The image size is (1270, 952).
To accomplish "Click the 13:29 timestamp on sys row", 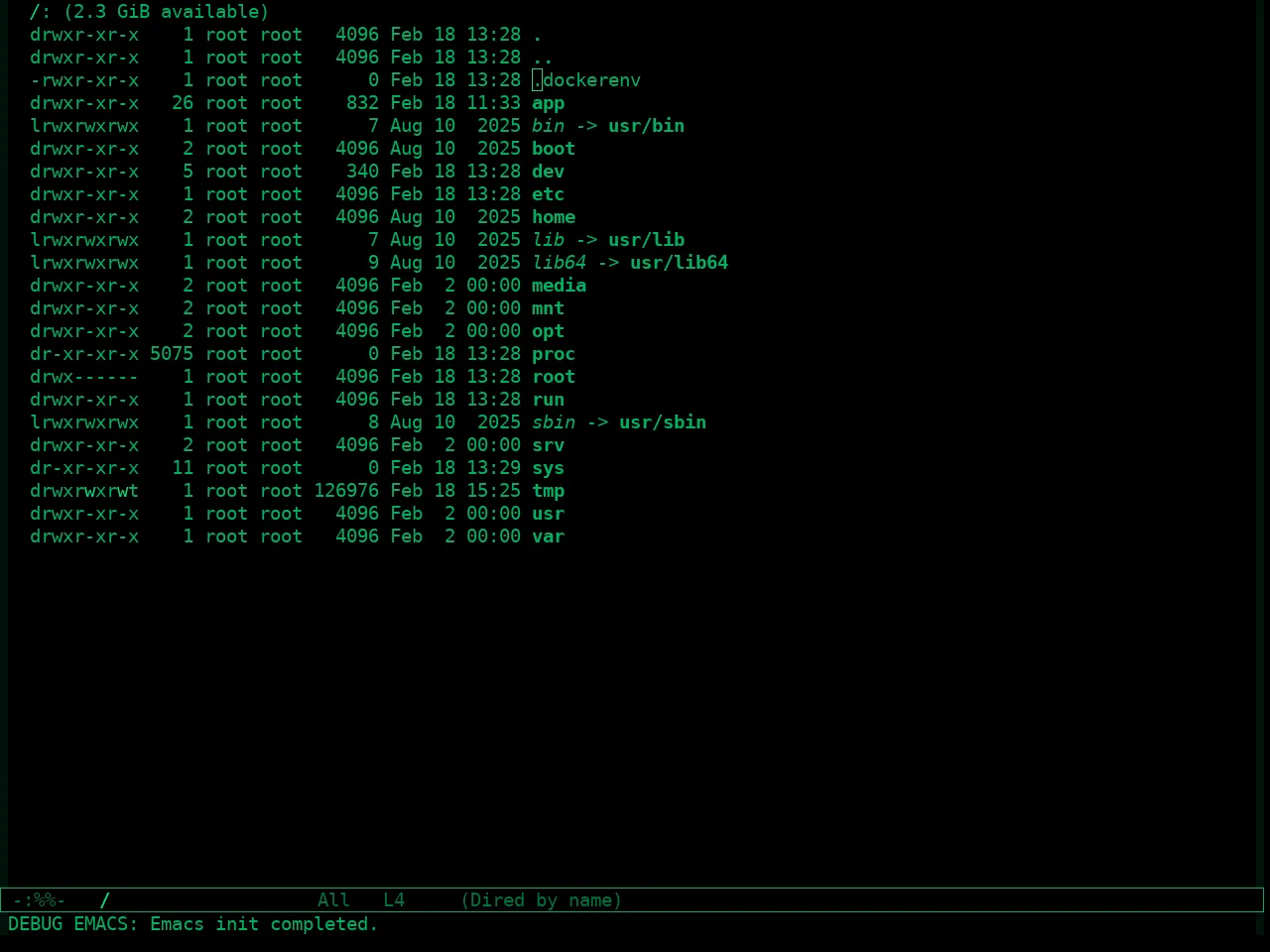I will tap(493, 468).
